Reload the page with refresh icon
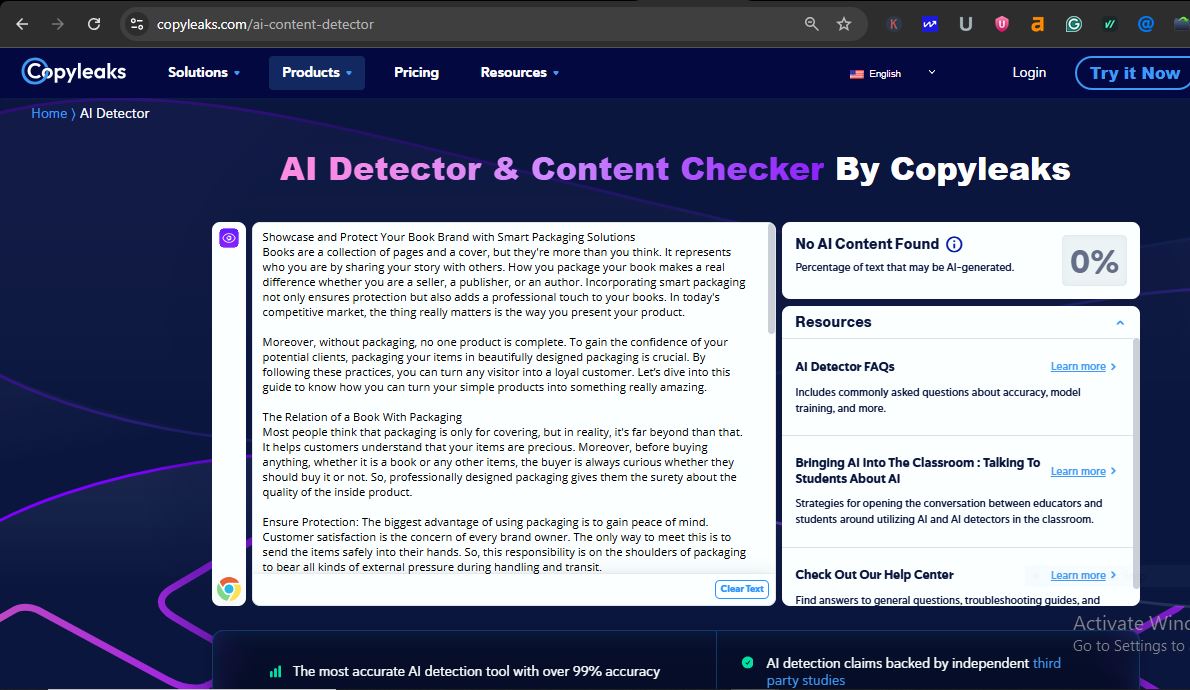This screenshot has height=690, width=1190. tap(93, 24)
